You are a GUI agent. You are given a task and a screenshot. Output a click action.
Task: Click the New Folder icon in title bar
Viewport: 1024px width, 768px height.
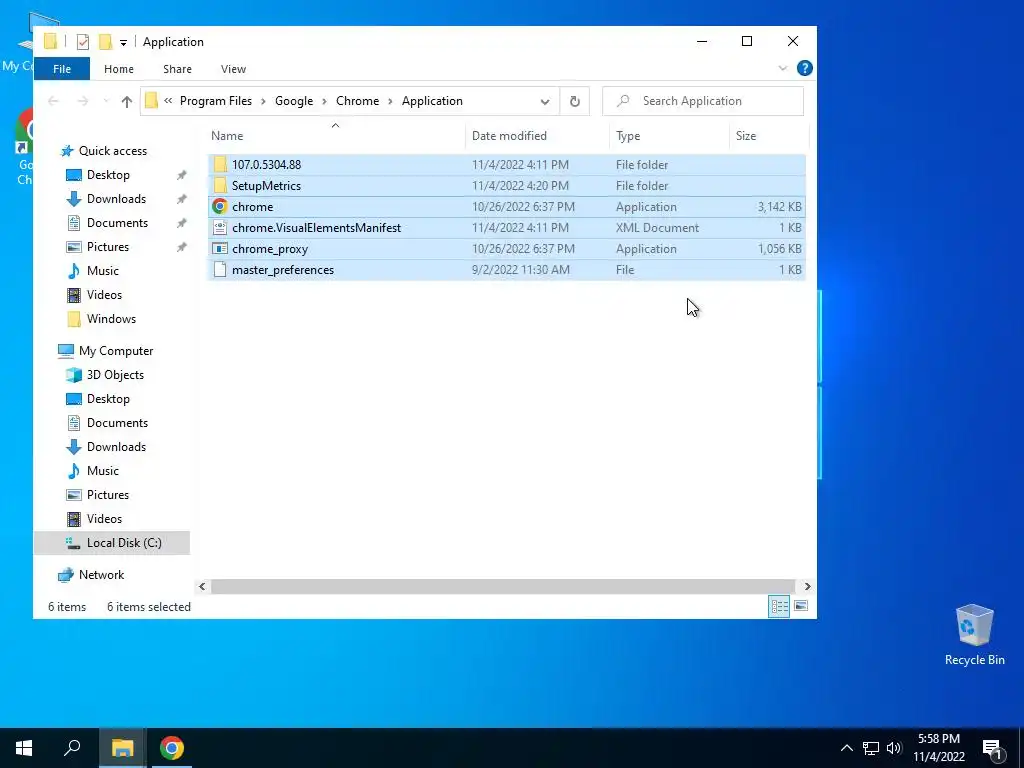click(105, 42)
